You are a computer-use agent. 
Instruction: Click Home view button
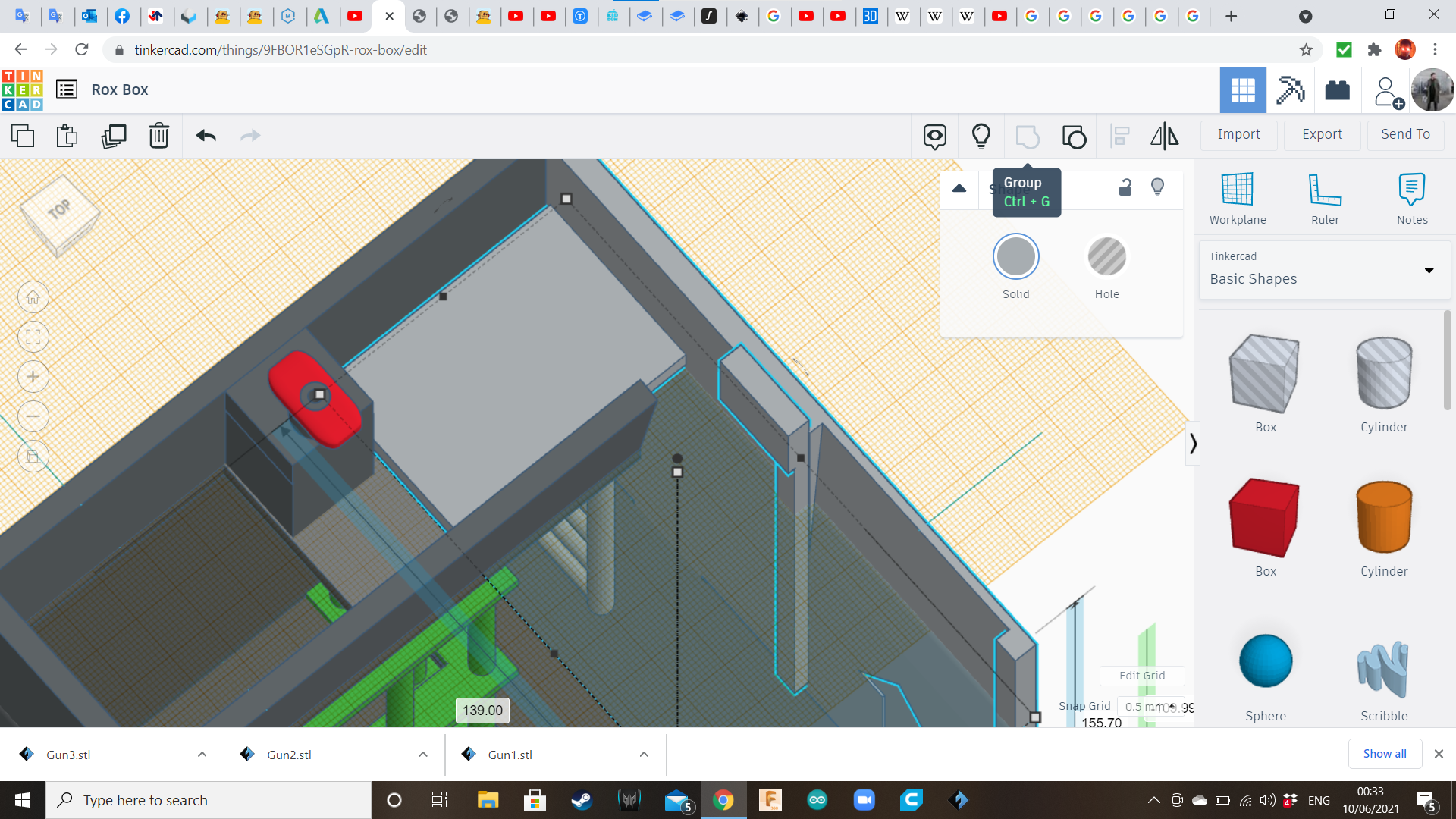point(33,297)
